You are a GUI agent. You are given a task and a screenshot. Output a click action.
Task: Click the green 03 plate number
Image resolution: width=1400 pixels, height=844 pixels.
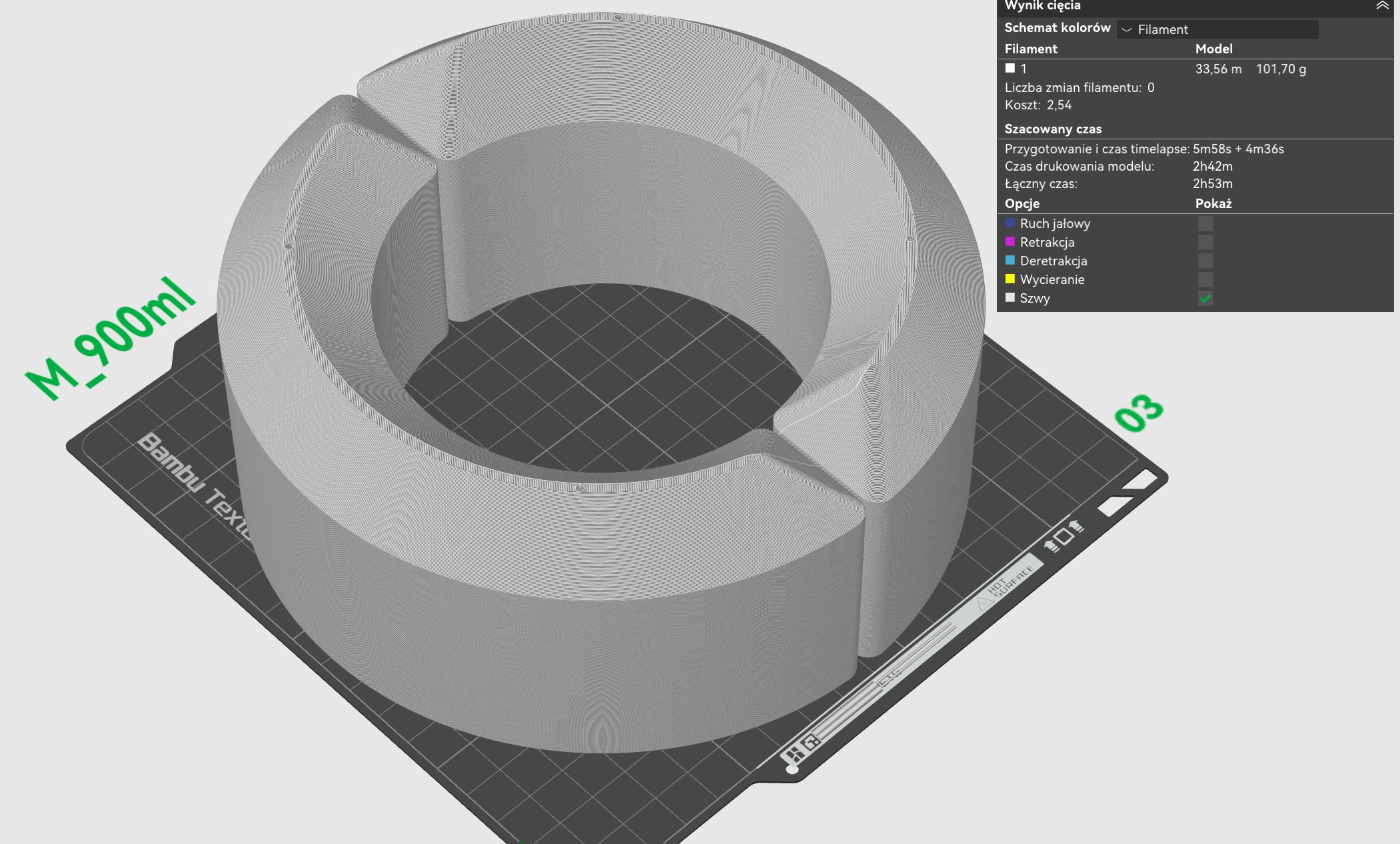(x=1139, y=413)
